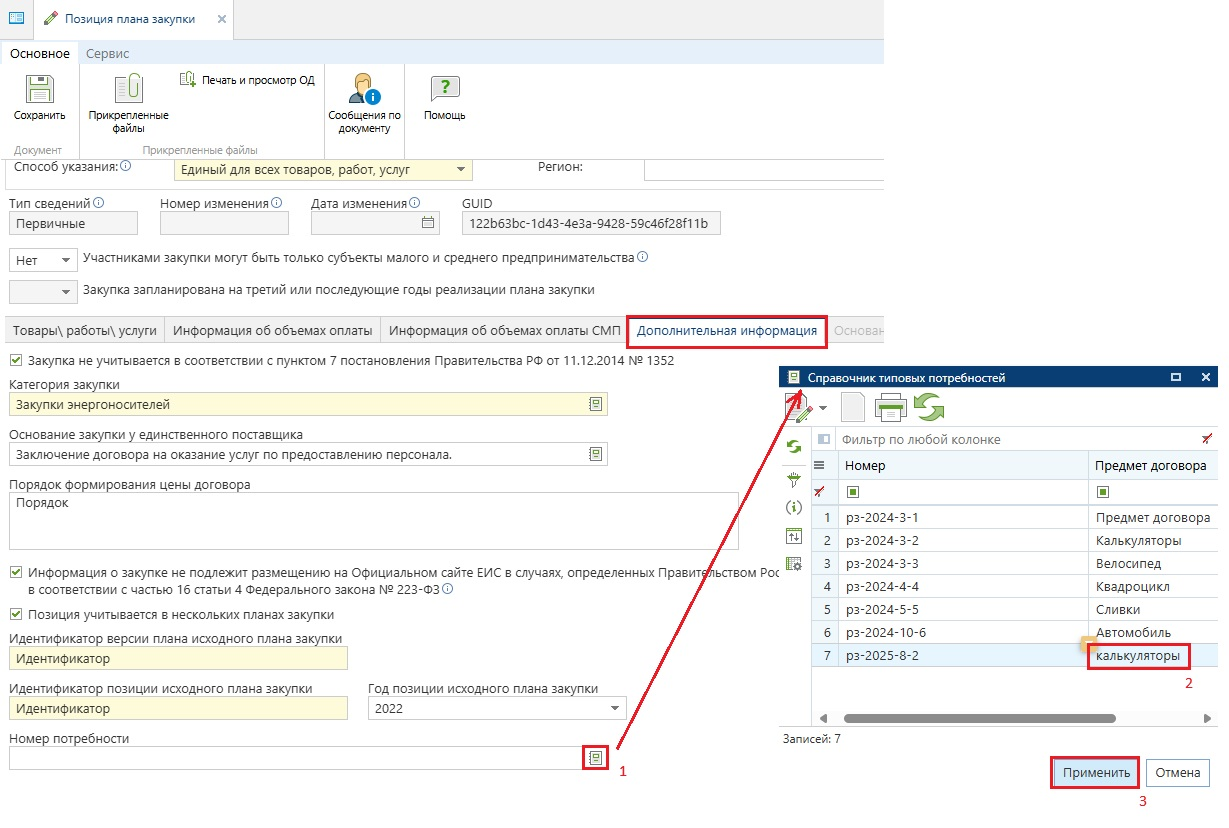Open the Нет dropdown for СМП participants
Viewport: 1229px width, 828px height.
(x=66, y=260)
